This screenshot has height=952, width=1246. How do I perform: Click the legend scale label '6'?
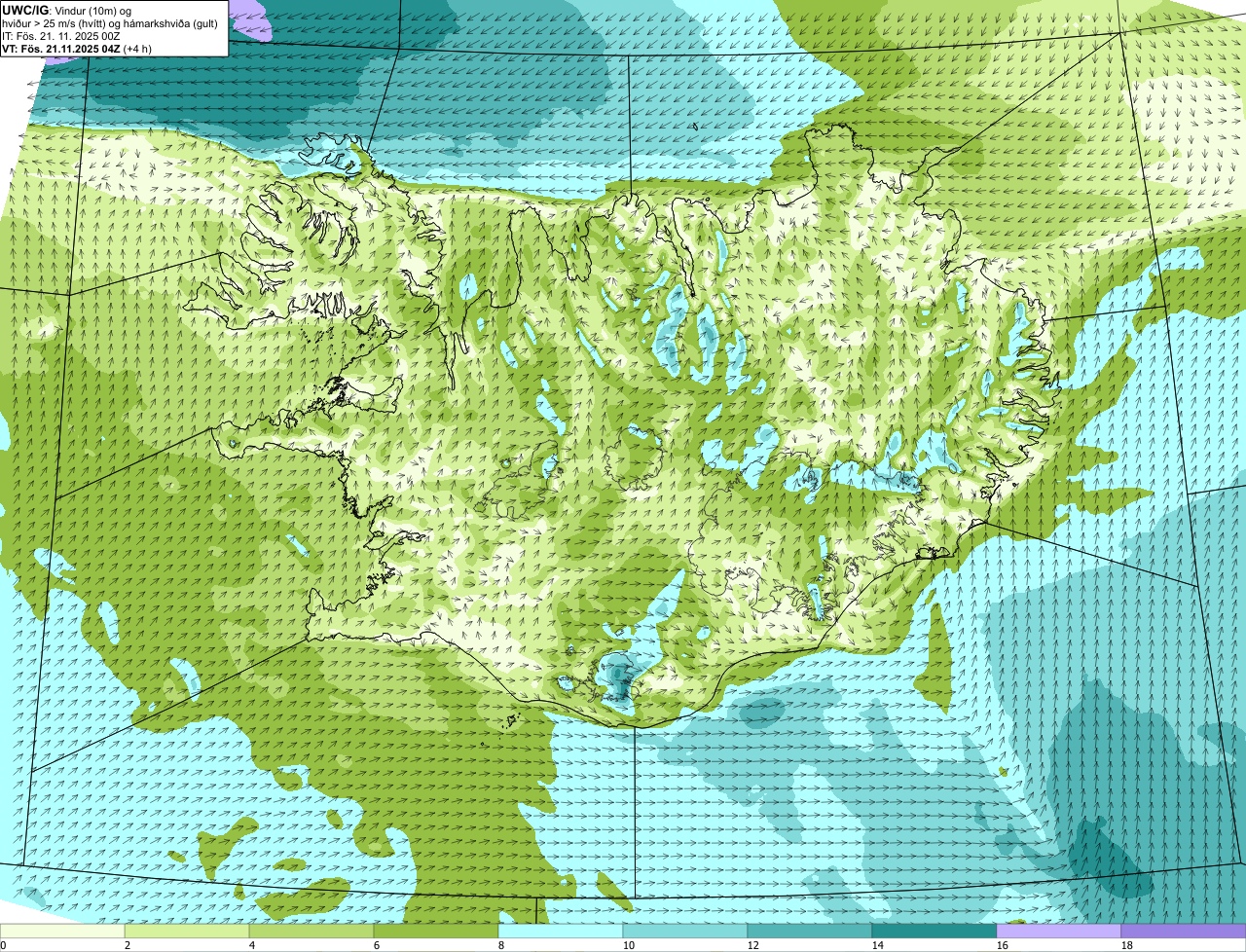[377, 945]
